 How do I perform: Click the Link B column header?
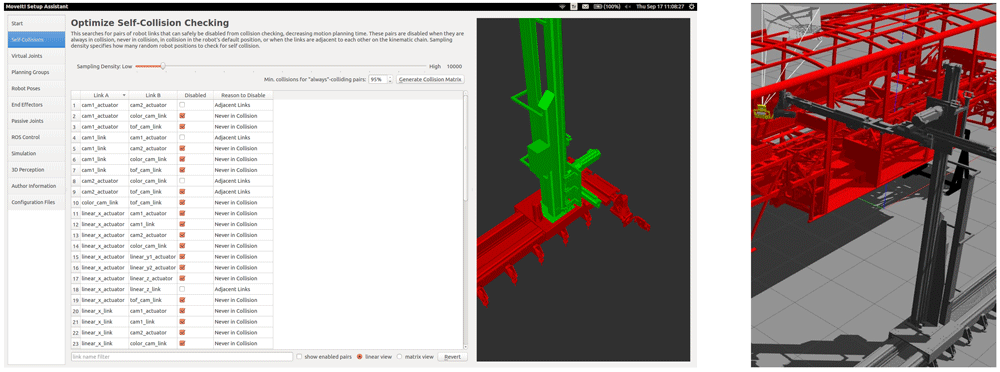152,95
